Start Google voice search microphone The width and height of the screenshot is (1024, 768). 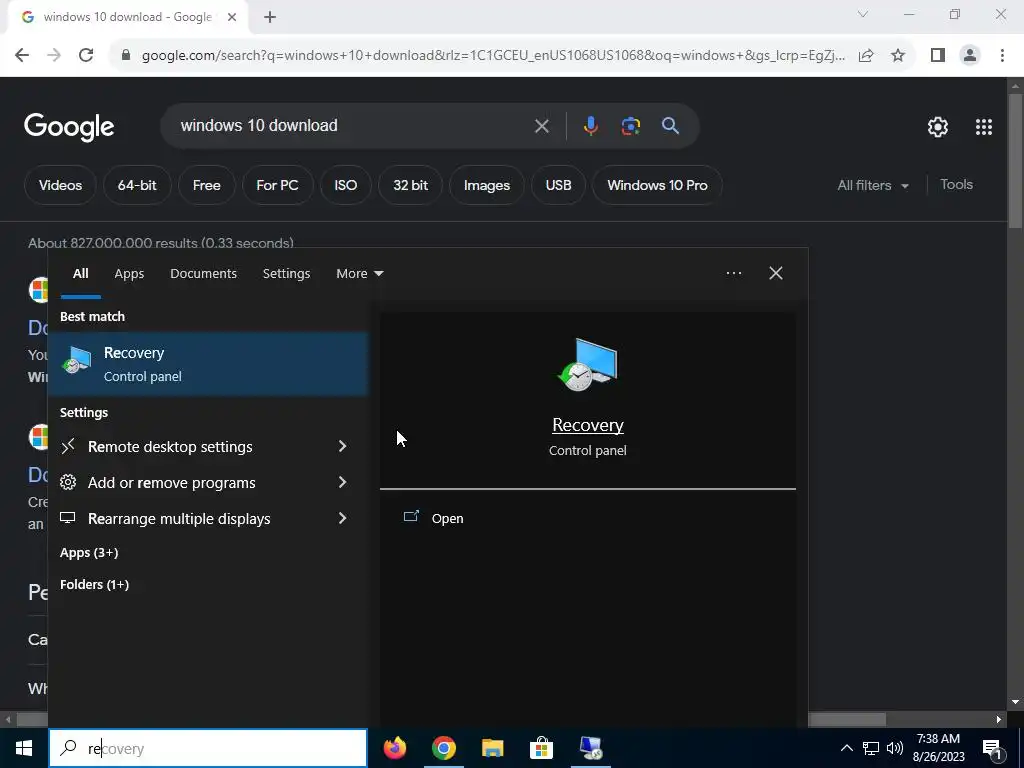[x=590, y=125]
